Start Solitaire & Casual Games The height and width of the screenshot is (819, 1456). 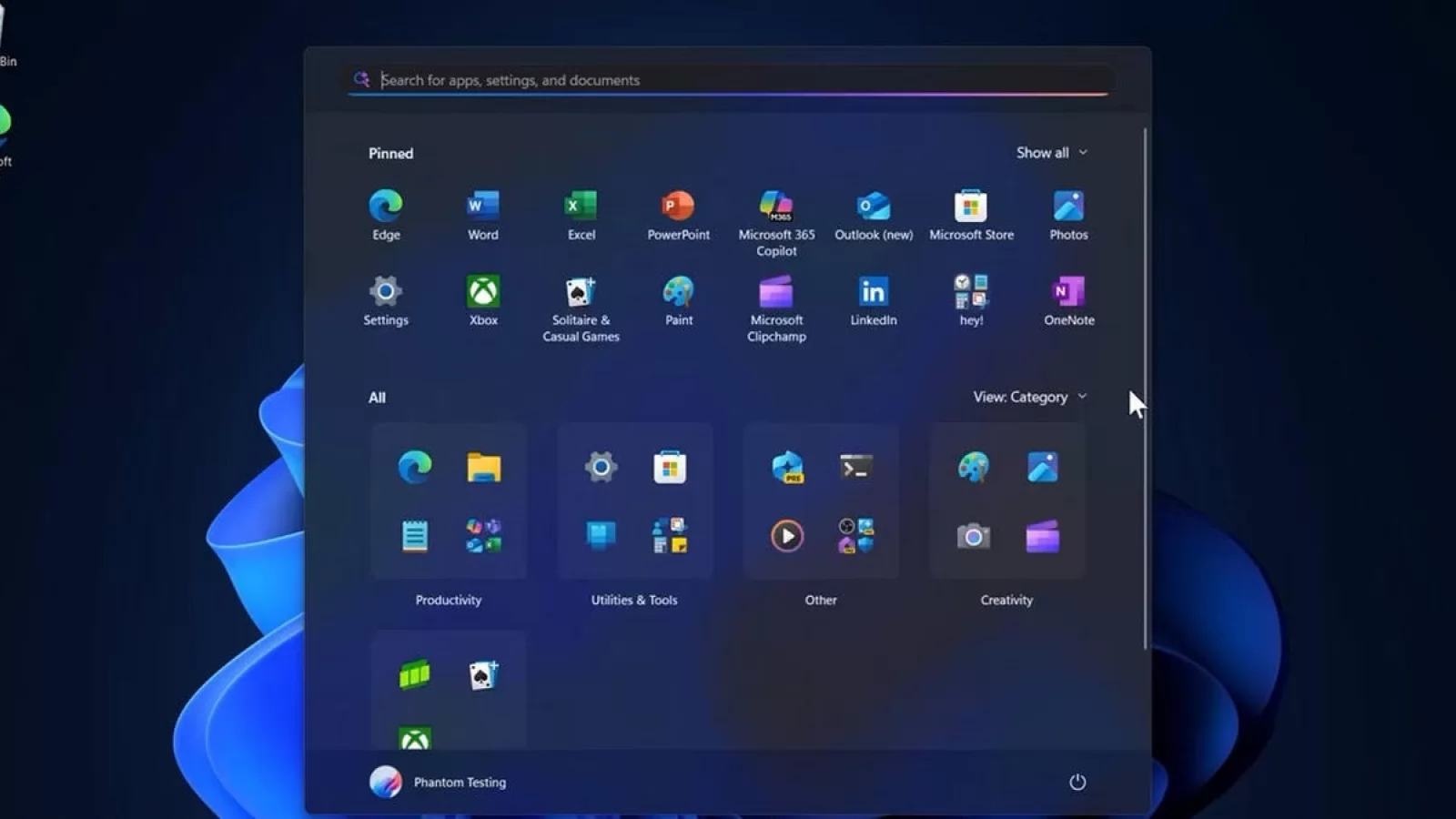(x=581, y=293)
